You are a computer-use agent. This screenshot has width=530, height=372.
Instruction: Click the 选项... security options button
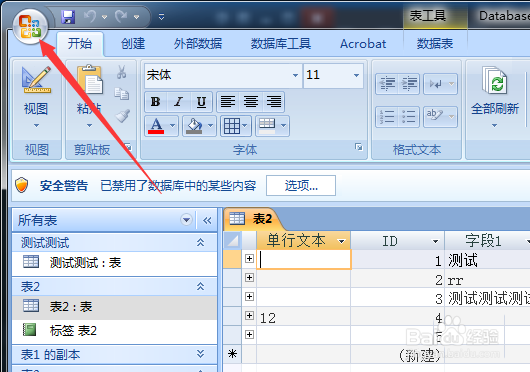point(301,185)
